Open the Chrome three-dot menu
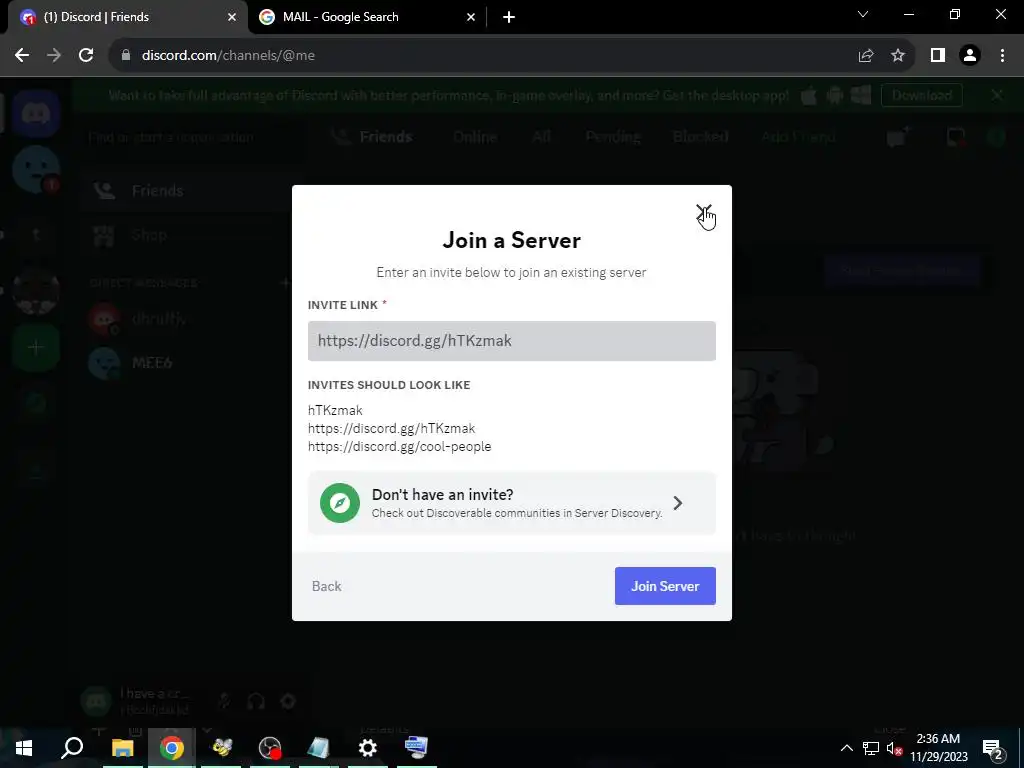 tap(1002, 56)
